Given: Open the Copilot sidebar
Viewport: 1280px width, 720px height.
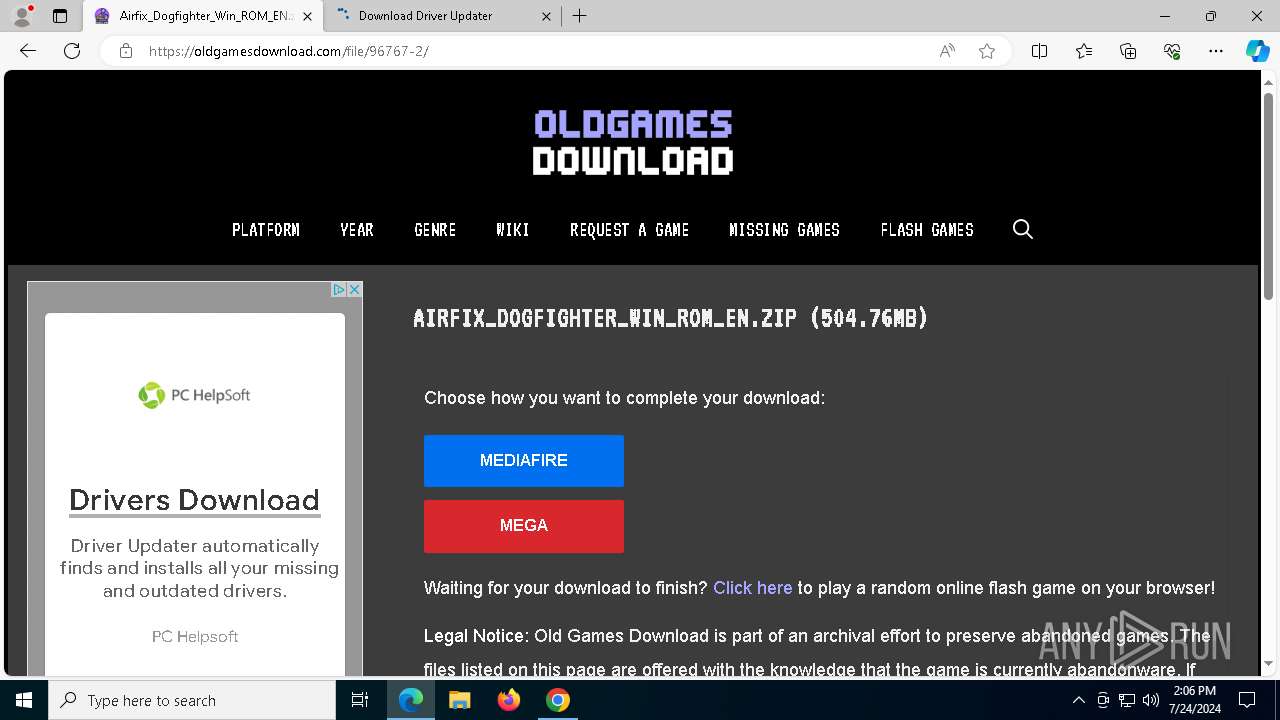Looking at the screenshot, I should tap(1257, 51).
